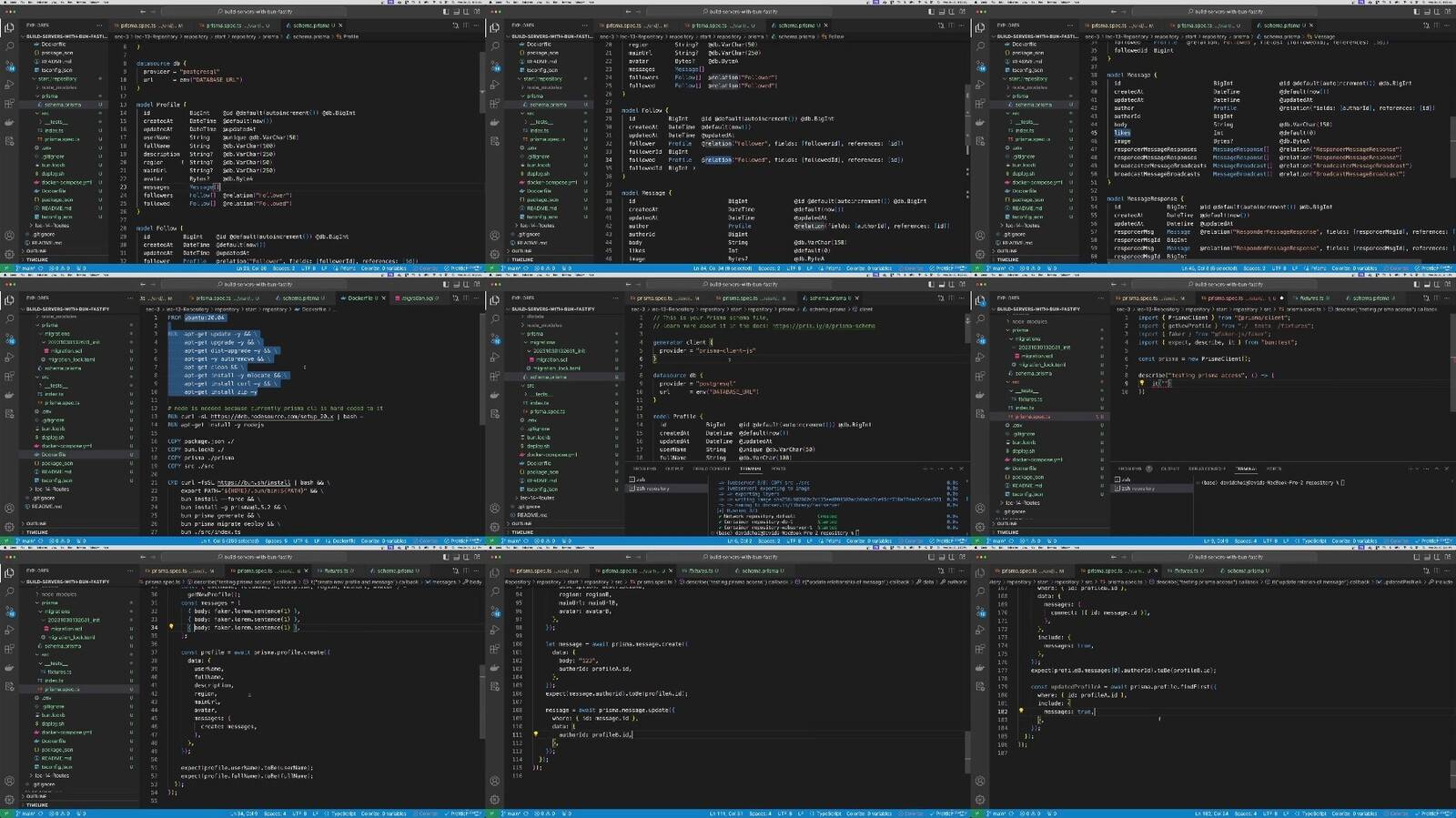The height and width of the screenshot is (818, 1456).
Task: Expand node_modules folder in center window's file tree
Action: pos(544,325)
